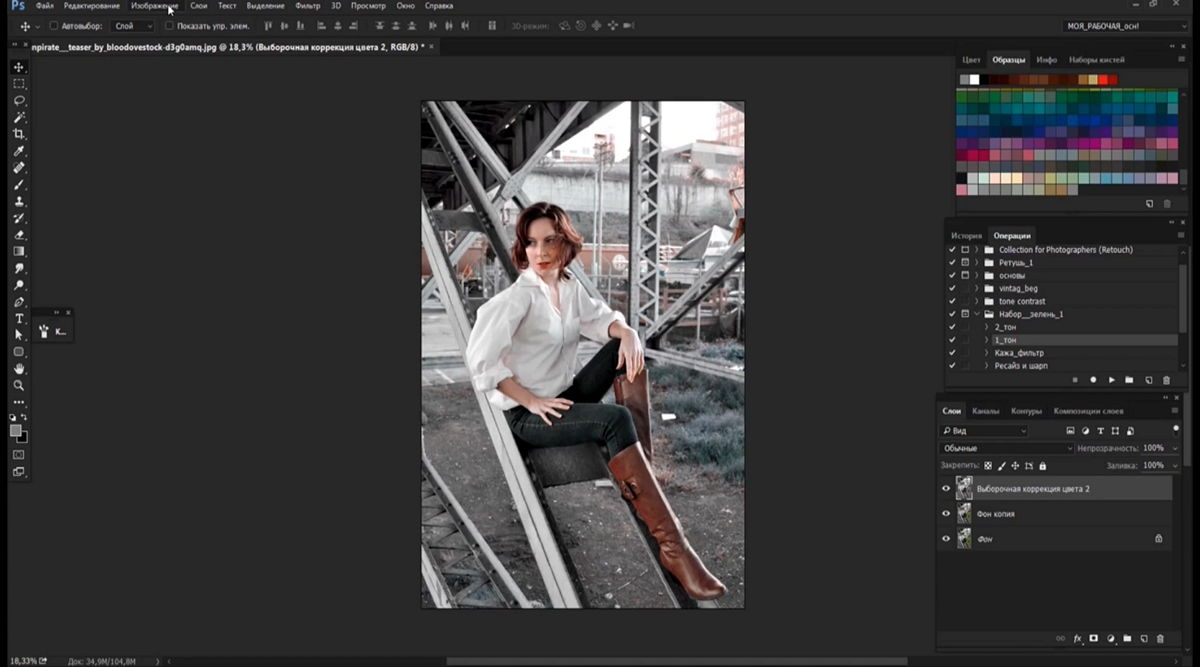
Task: Create a new action set folder
Action: [x=1129, y=380]
